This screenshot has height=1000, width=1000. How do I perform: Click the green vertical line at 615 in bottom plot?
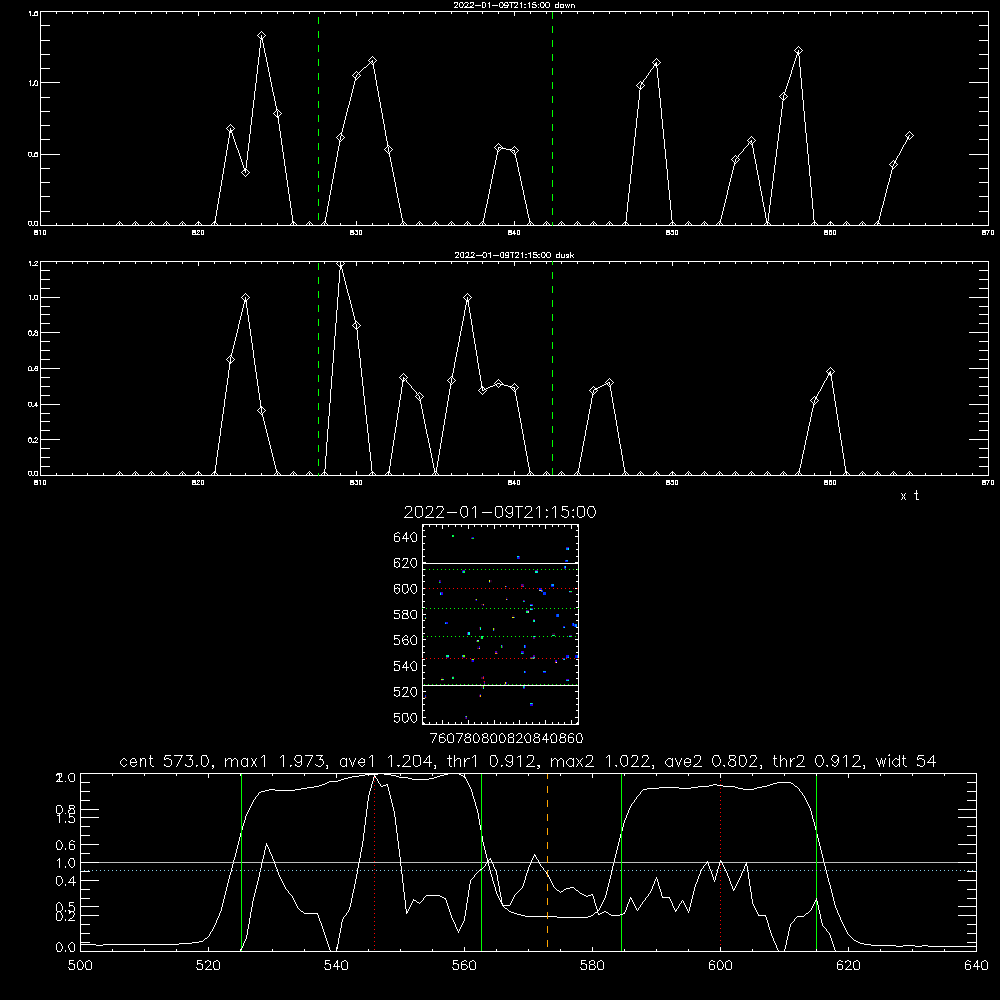(816, 861)
